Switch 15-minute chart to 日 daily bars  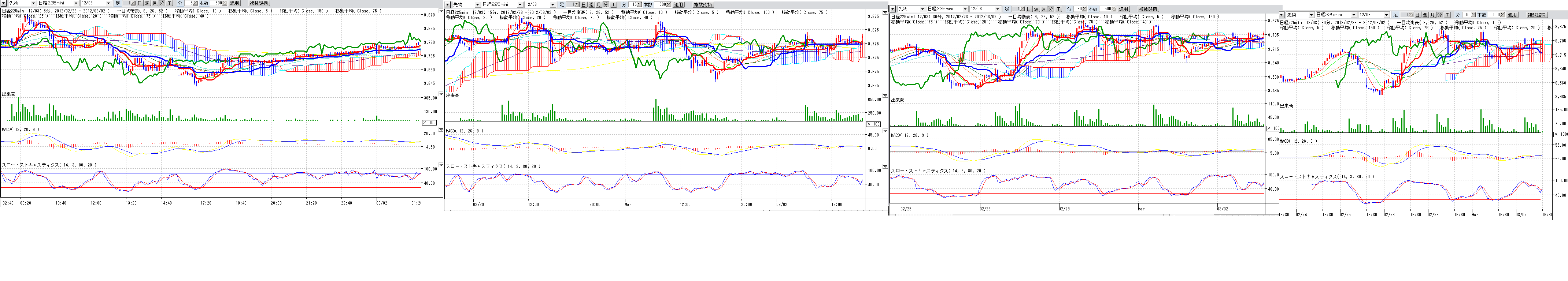(x=583, y=5)
